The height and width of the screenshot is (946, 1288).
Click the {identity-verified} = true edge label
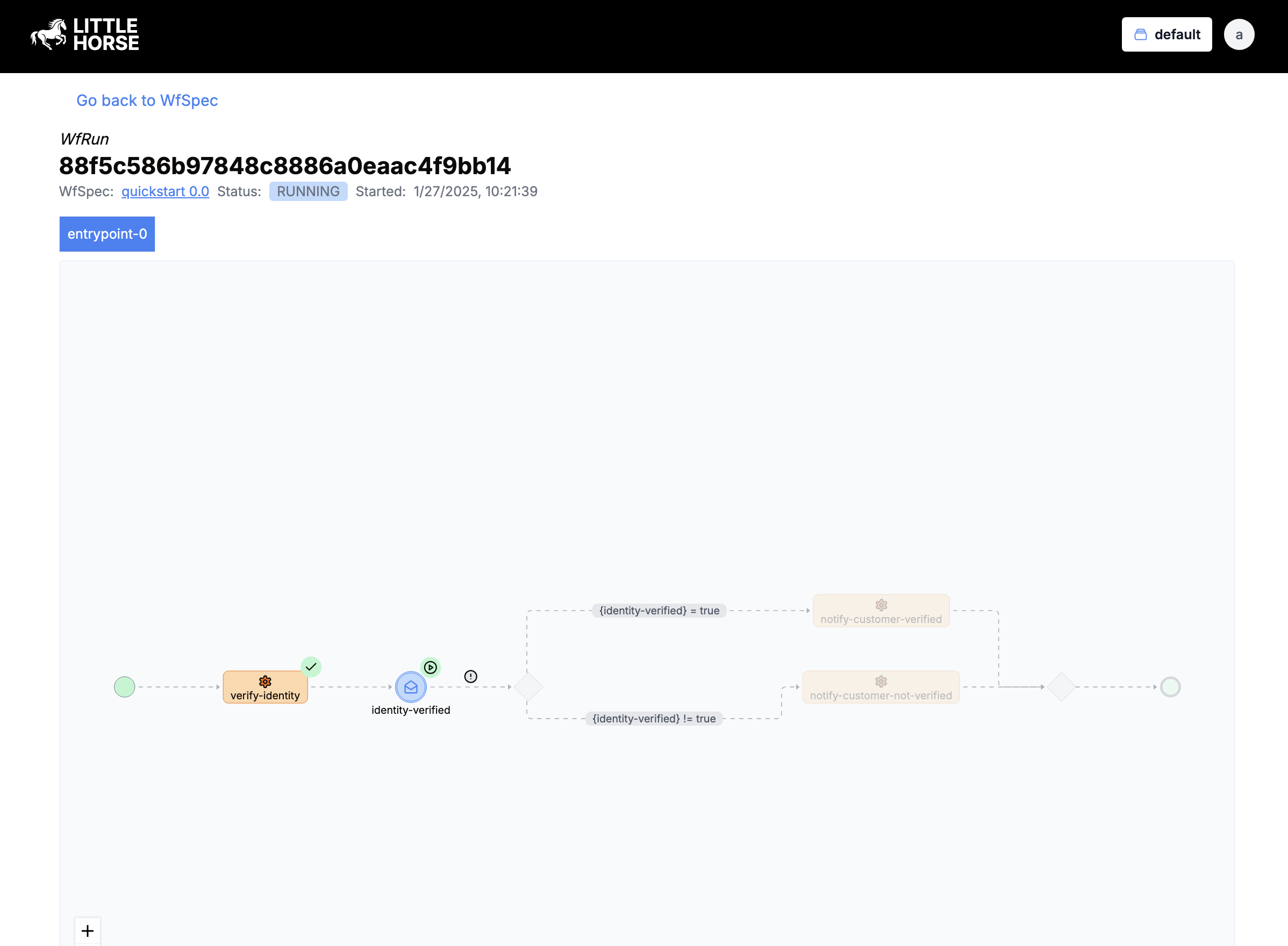click(x=659, y=611)
